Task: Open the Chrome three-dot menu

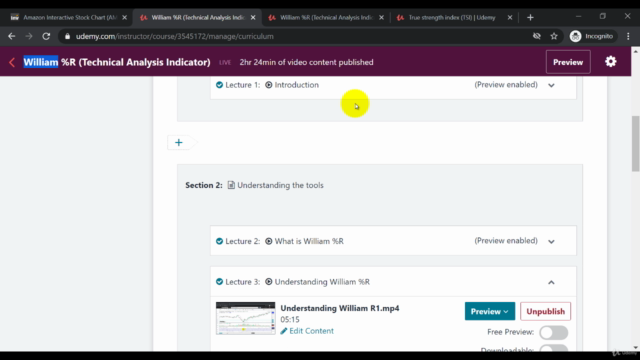Action: (628, 36)
